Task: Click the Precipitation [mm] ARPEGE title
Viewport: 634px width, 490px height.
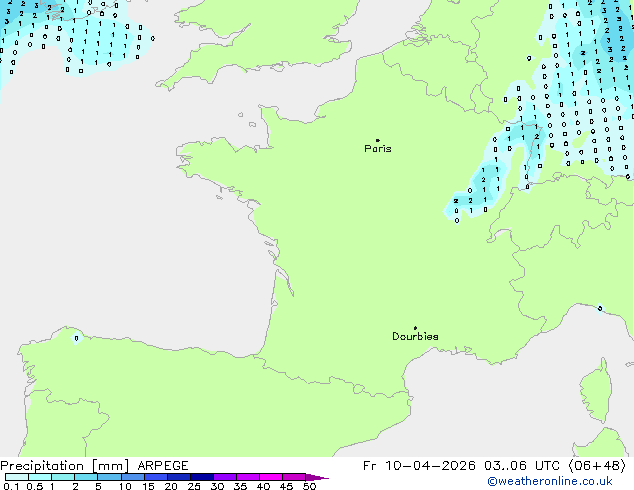Action: (x=94, y=466)
